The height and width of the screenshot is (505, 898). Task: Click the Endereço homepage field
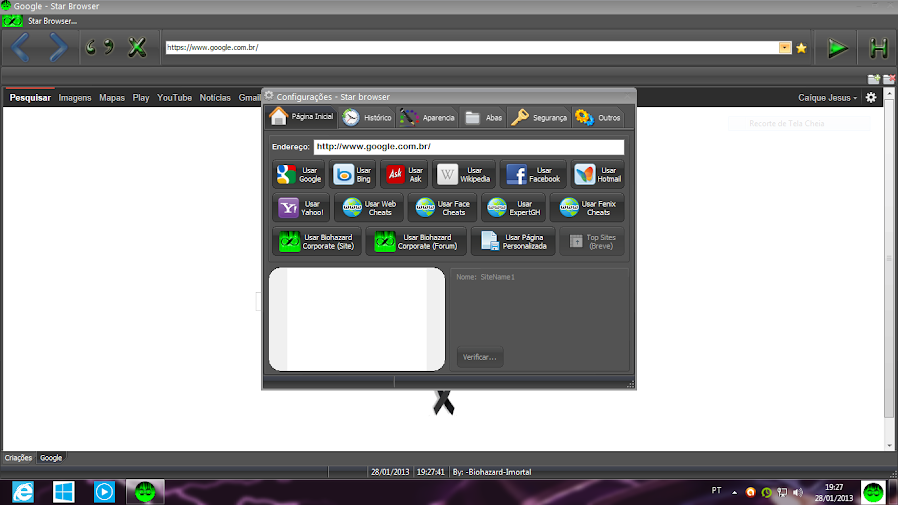point(468,147)
